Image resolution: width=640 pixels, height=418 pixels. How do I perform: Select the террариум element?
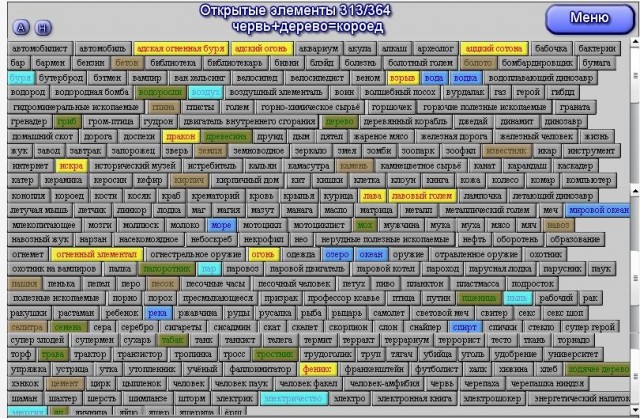tap(407, 340)
